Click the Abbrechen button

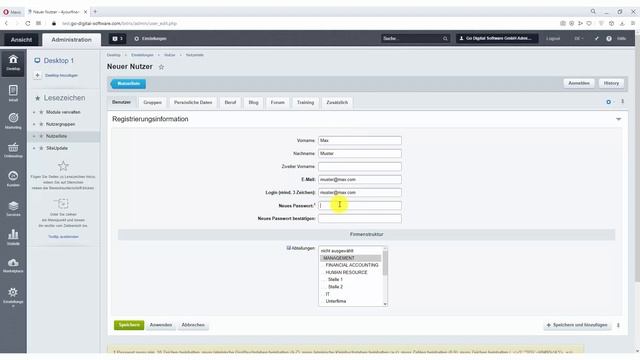coord(193,325)
